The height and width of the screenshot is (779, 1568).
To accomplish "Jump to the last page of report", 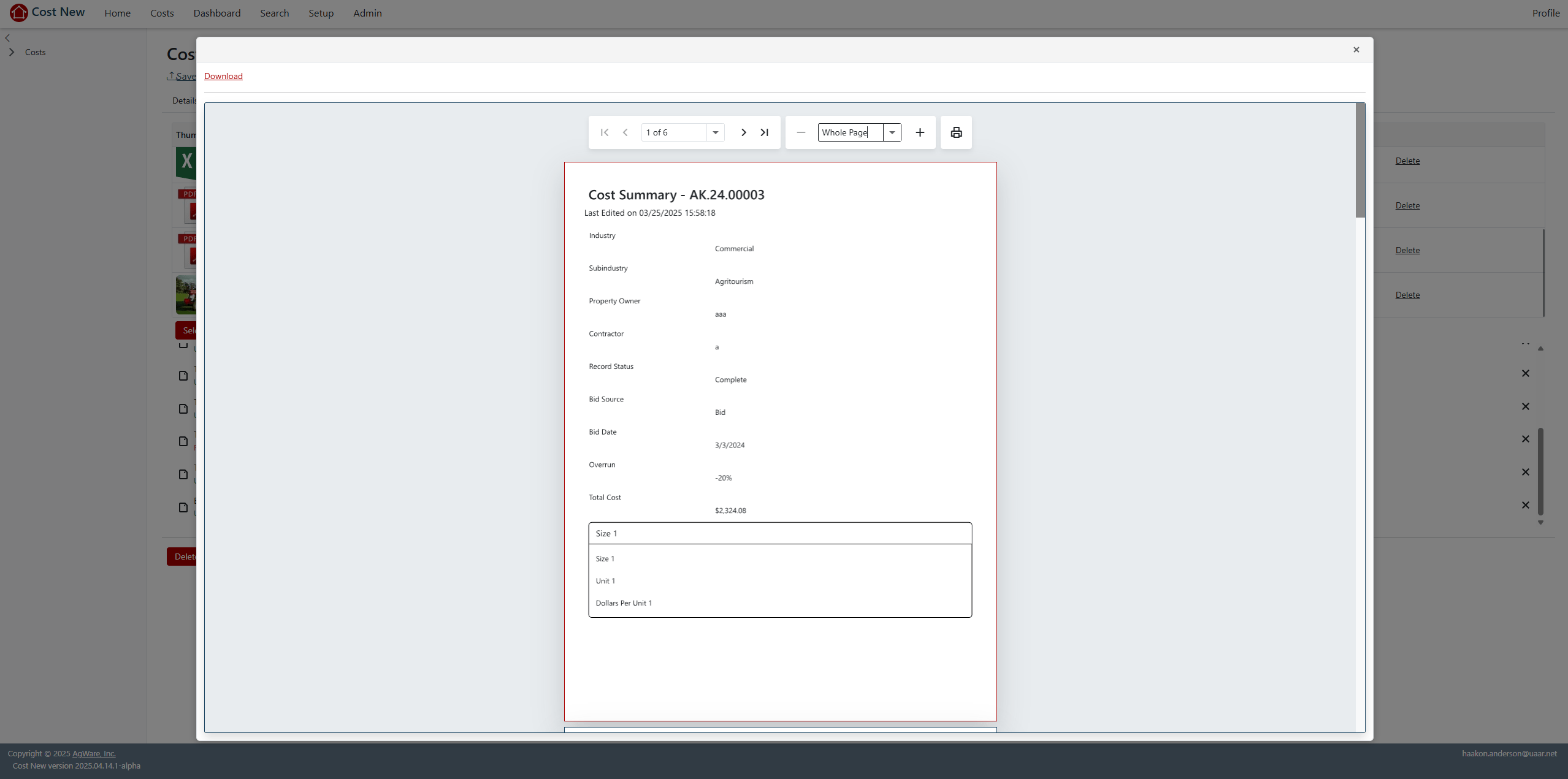I will pyautogui.click(x=764, y=132).
